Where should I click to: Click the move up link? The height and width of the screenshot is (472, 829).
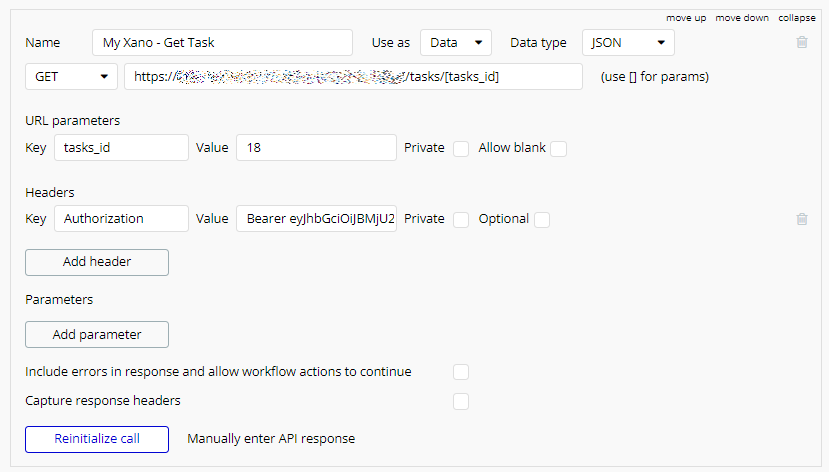(686, 19)
